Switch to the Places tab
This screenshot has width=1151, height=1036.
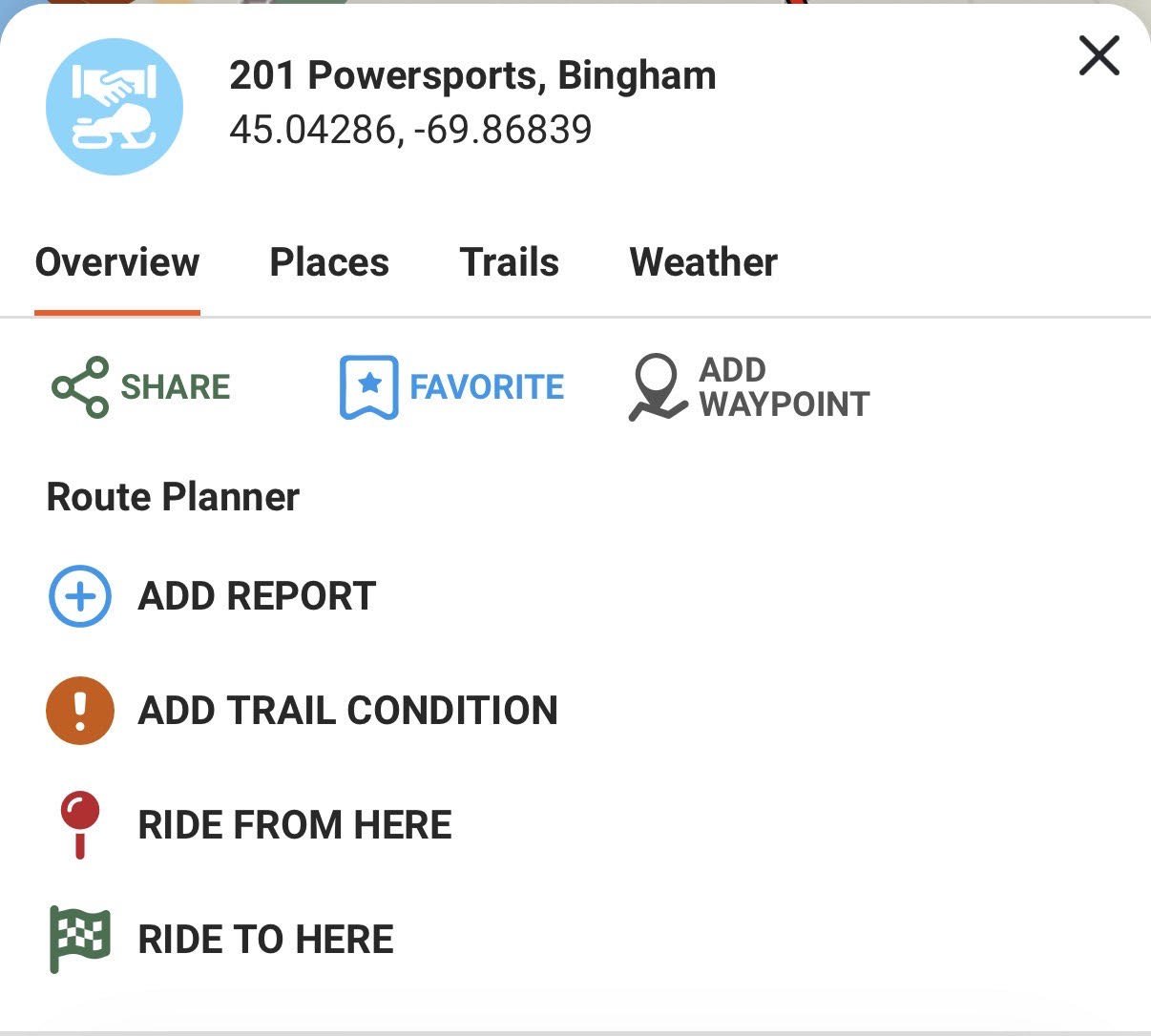[x=328, y=261]
